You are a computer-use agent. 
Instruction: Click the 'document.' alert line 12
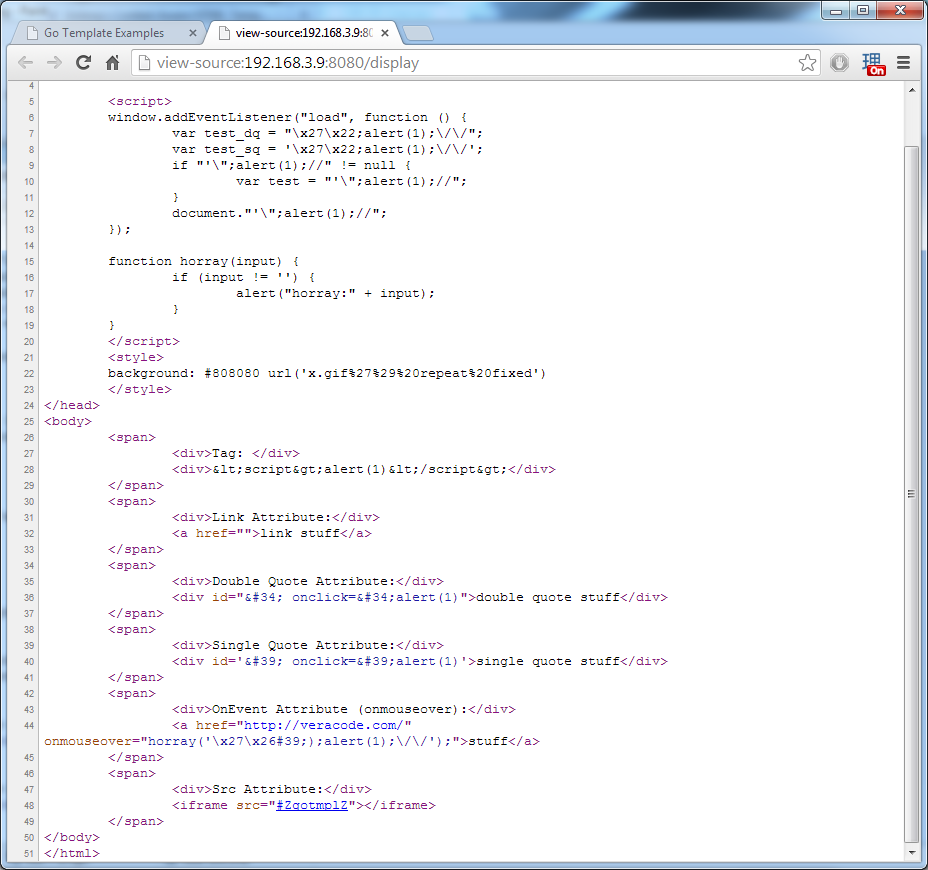pyautogui.click(x=279, y=214)
